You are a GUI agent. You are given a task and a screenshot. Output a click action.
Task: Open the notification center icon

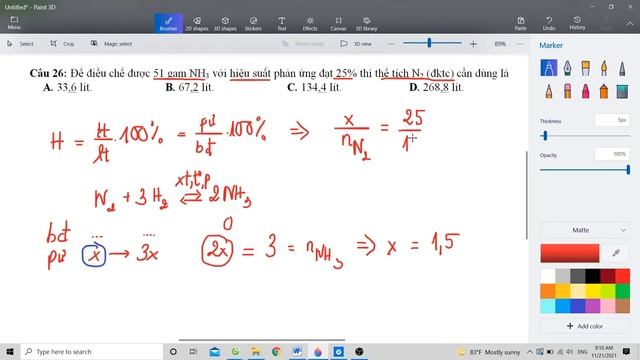coord(627,351)
